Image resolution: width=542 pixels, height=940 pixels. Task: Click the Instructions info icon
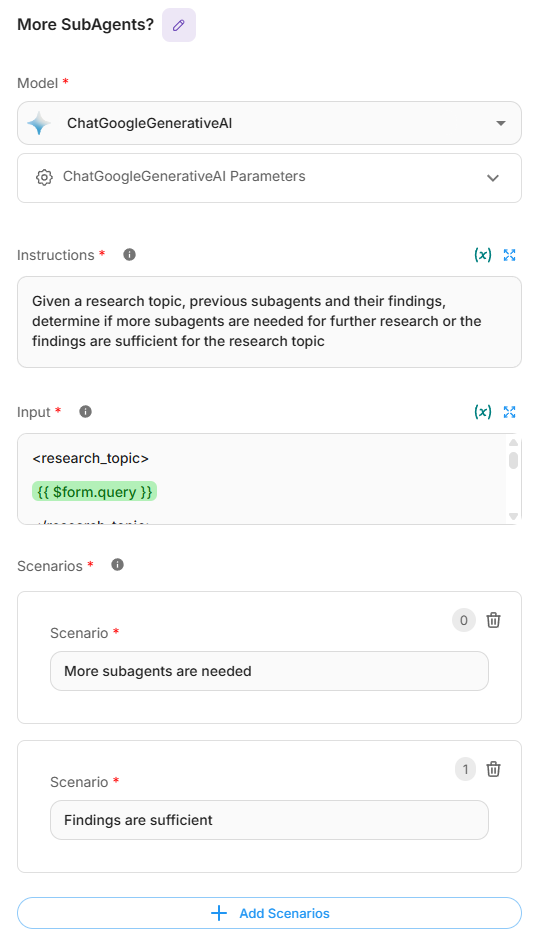[130, 255]
